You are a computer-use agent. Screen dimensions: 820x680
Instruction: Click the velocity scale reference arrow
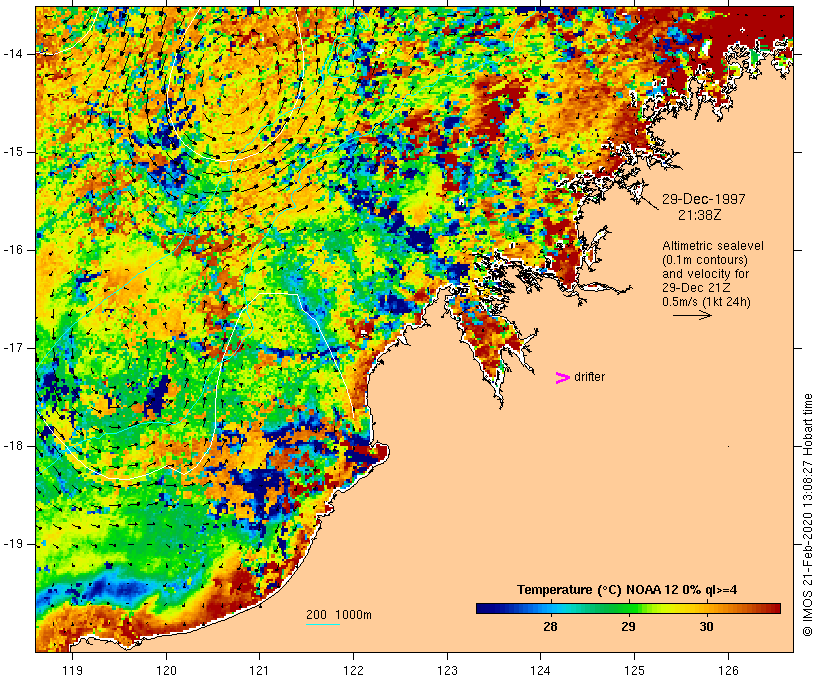click(x=691, y=315)
